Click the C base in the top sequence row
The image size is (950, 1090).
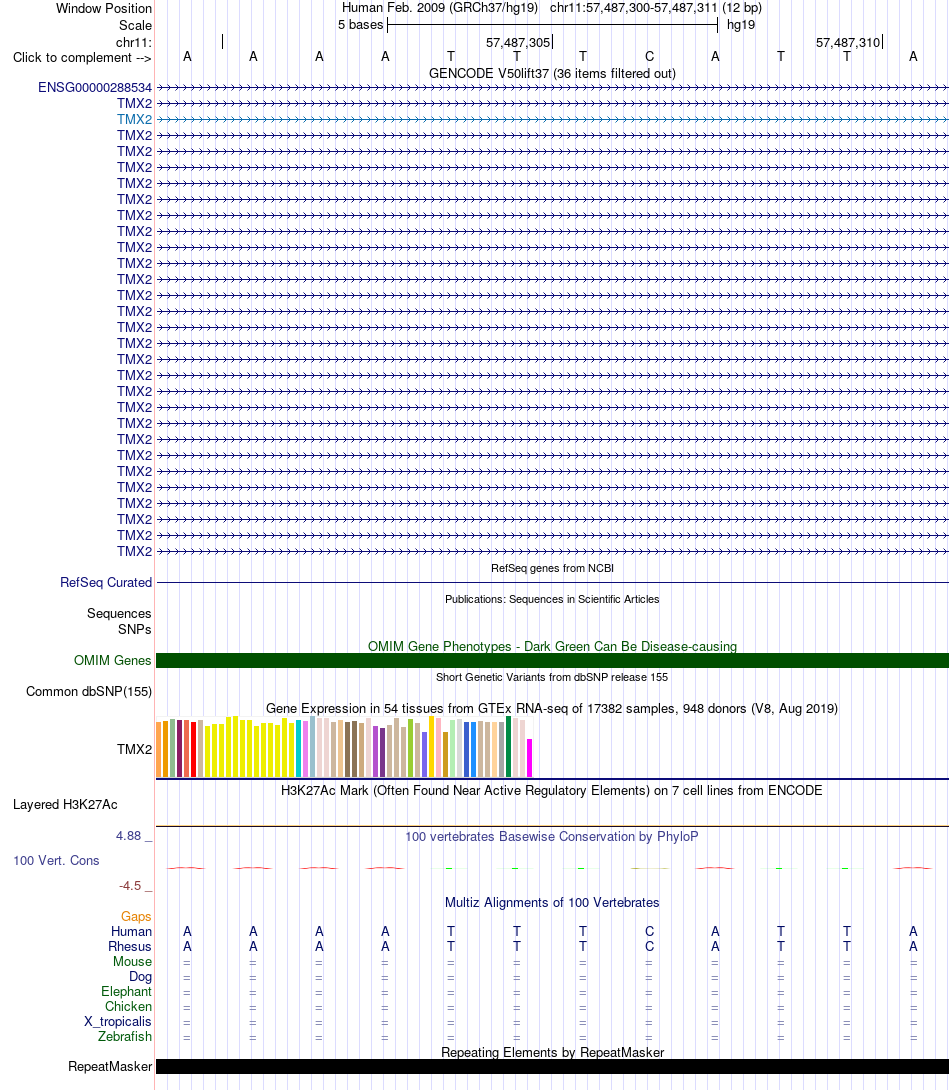pos(649,56)
